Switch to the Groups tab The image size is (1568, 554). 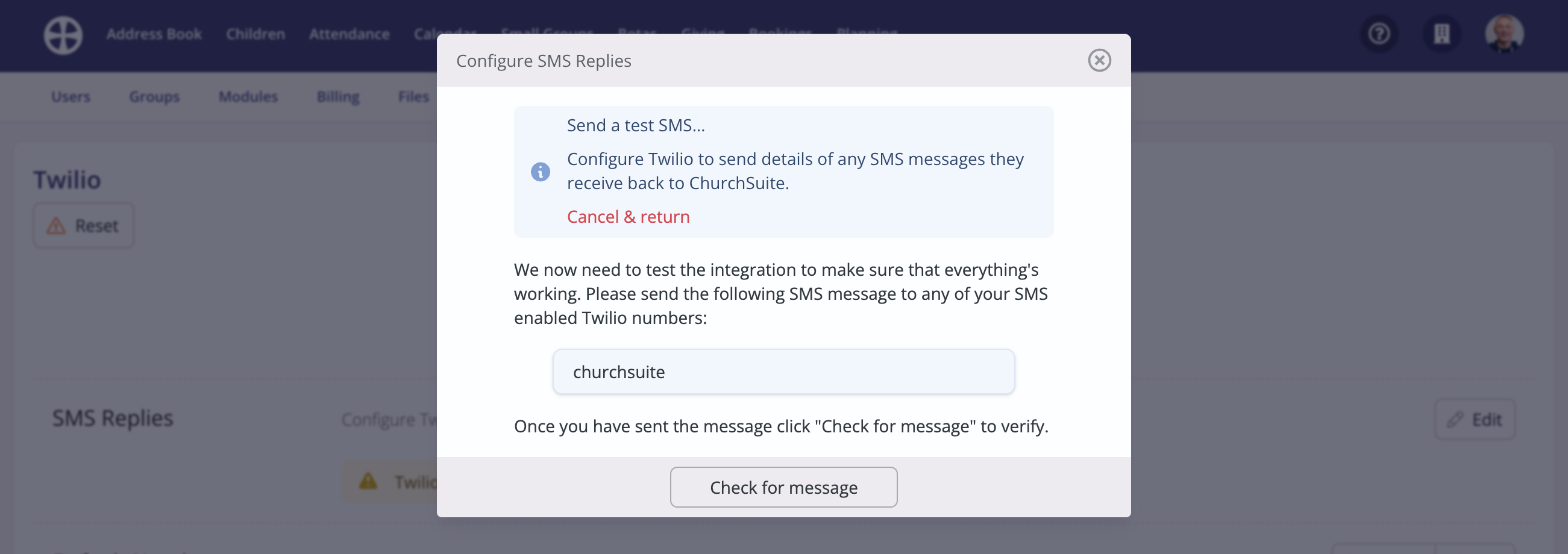tap(154, 97)
